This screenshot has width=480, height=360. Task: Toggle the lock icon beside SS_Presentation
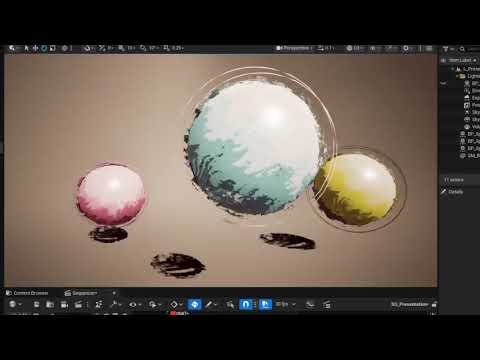[x=434, y=304]
